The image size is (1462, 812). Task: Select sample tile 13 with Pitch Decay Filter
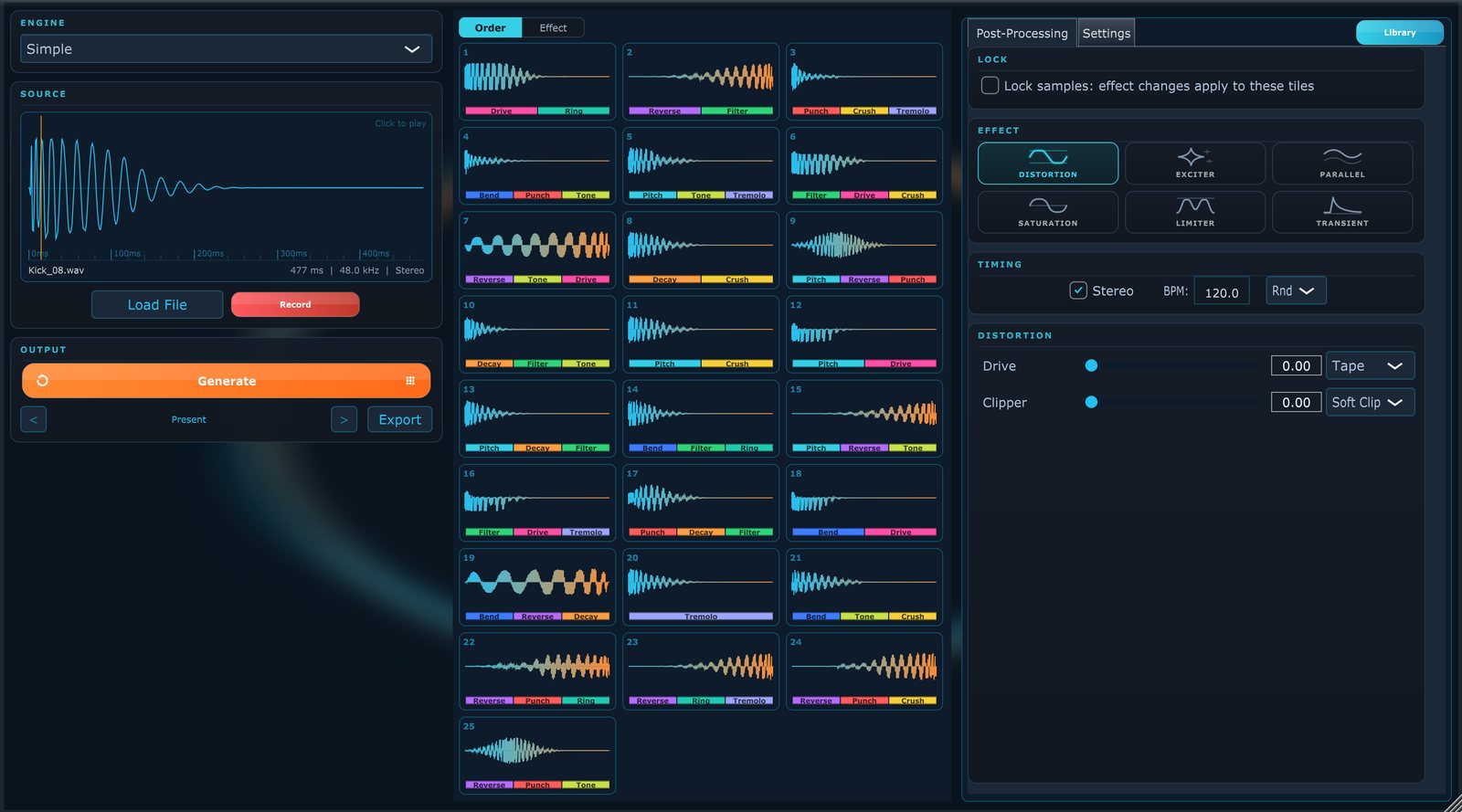pos(537,418)
